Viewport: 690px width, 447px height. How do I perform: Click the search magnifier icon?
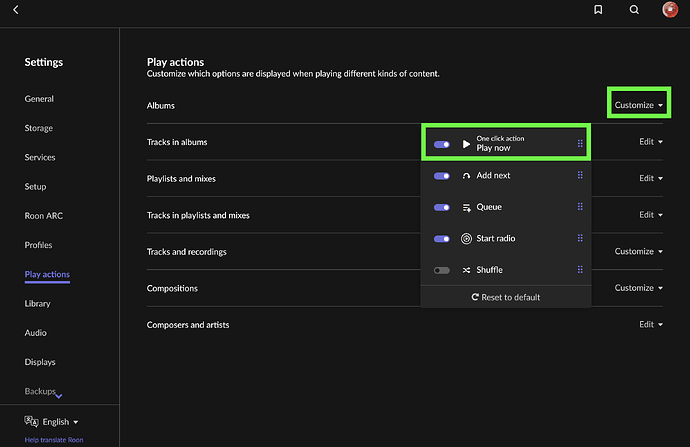click(x=634, y=10)
